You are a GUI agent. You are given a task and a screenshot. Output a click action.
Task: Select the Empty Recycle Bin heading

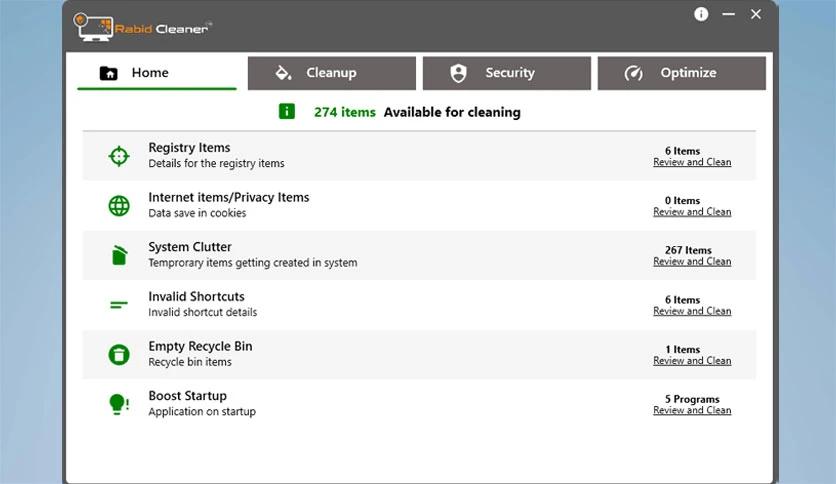click(x=200, y=346)
